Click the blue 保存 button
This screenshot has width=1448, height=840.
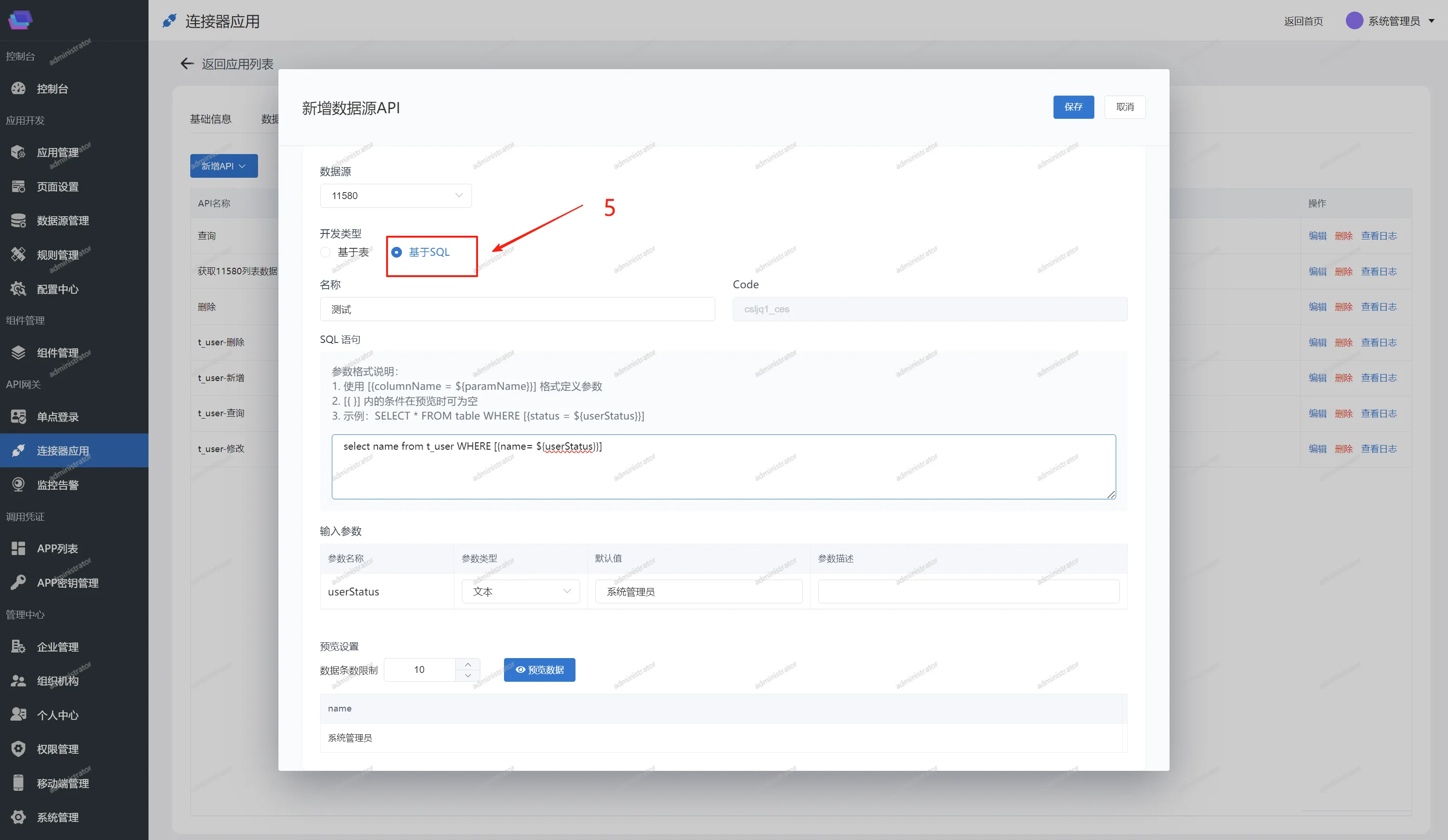[1073, 107]
